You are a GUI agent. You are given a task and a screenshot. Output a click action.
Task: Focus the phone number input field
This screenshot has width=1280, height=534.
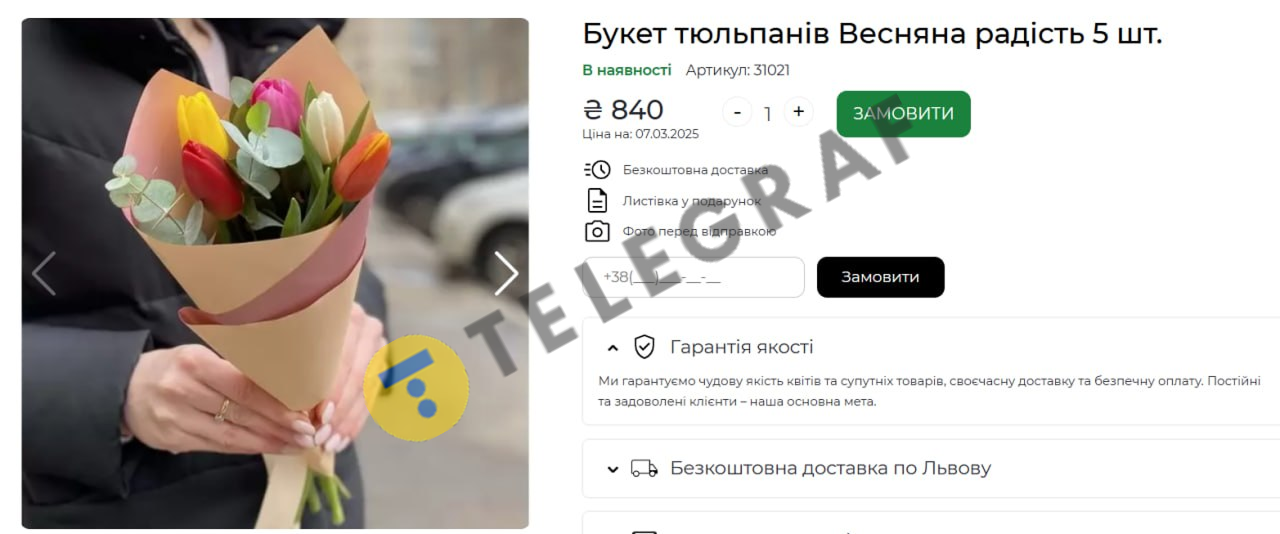(x=694, y=277)
